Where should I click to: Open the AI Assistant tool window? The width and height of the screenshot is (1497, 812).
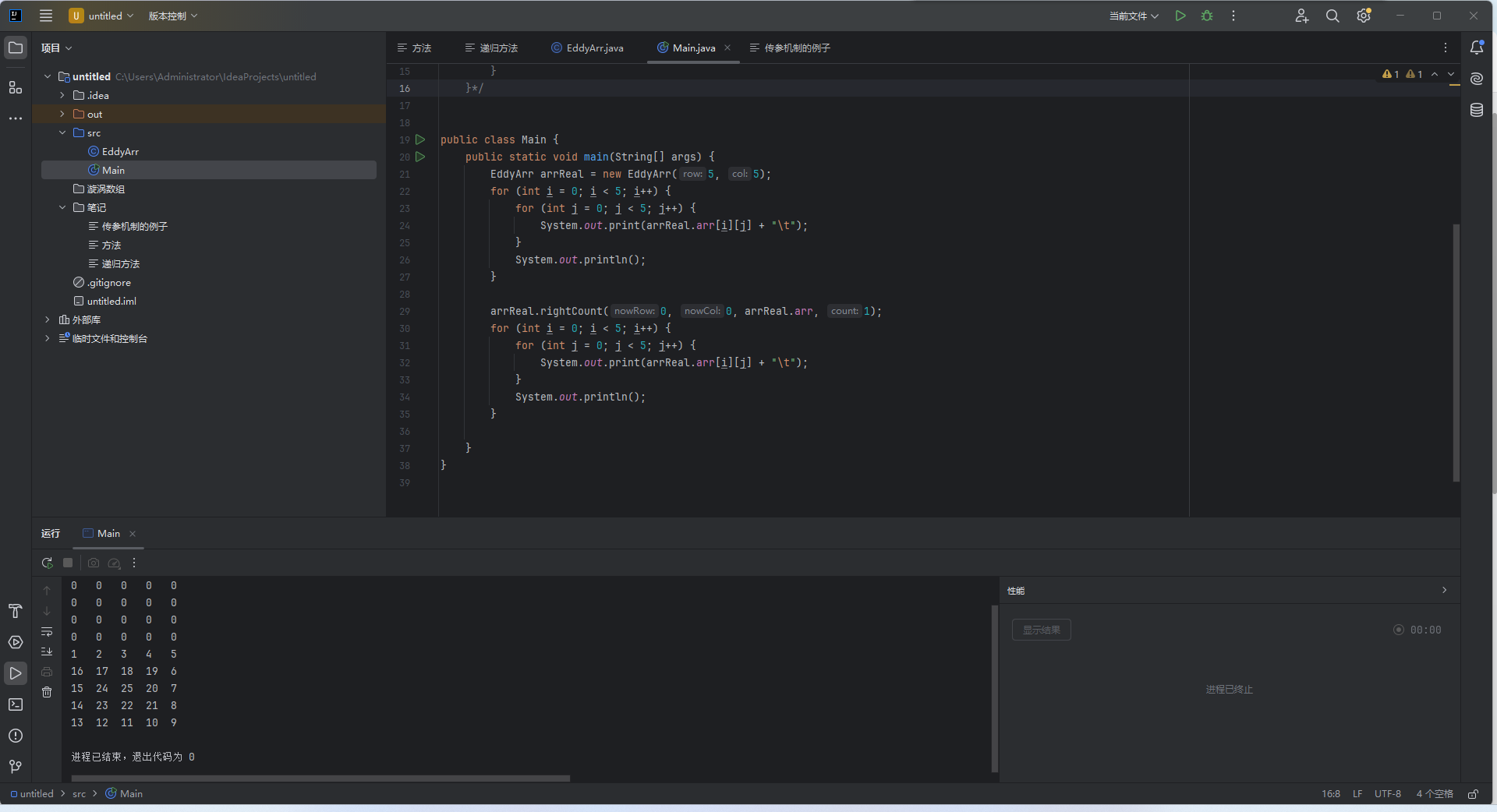pos(1477,79)
